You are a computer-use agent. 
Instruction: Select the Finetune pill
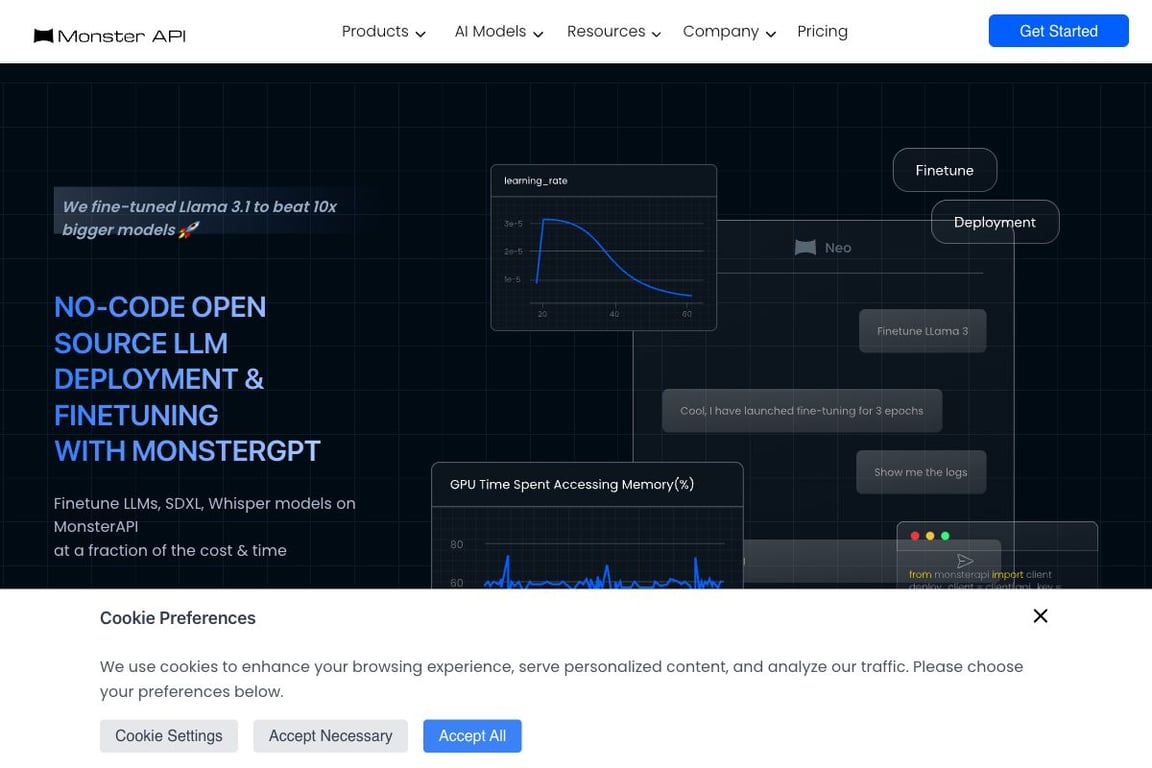pos(944,171)
